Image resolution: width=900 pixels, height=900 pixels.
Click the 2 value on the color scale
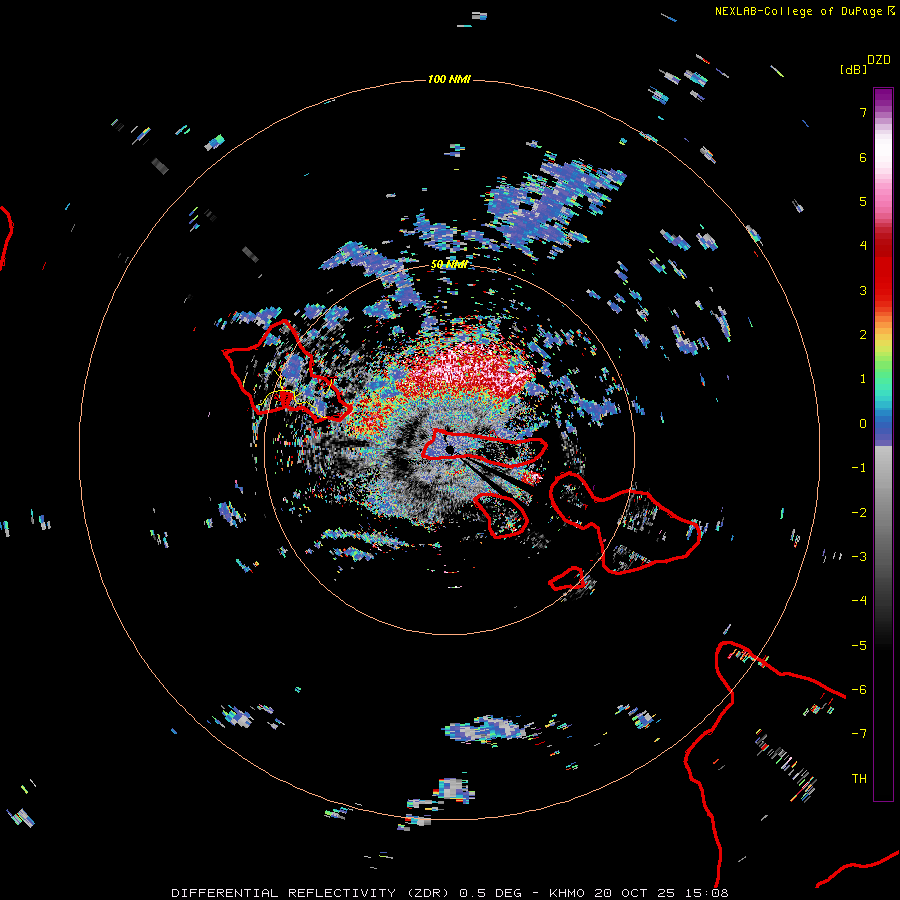tap(863, 335)
